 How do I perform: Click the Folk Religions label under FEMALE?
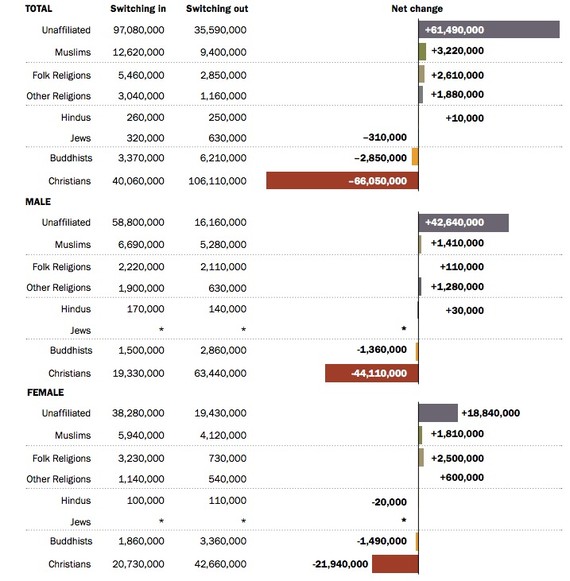tap(62, 459)
